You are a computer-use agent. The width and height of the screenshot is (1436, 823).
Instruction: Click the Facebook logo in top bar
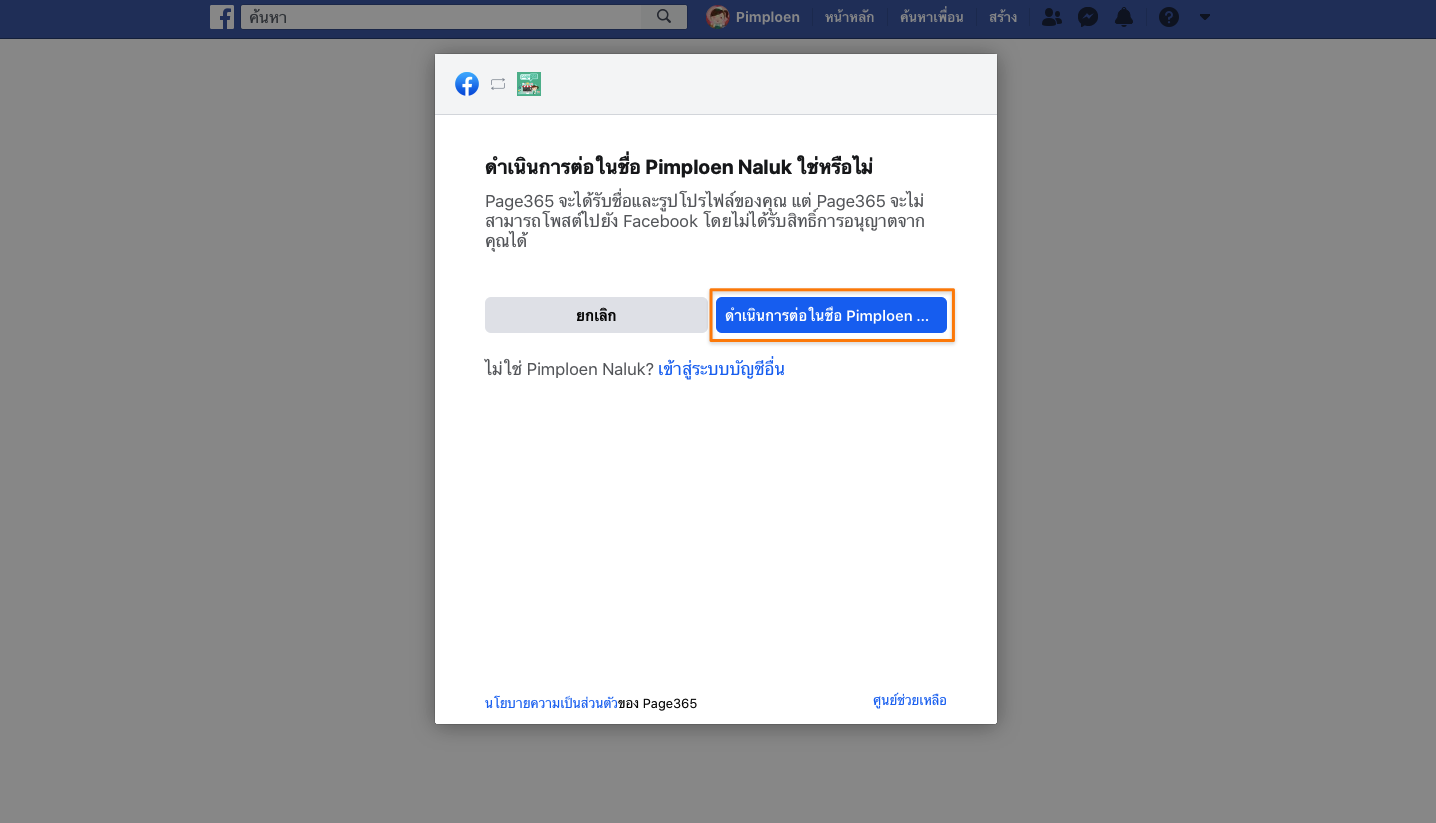click(x=222, y=17)
